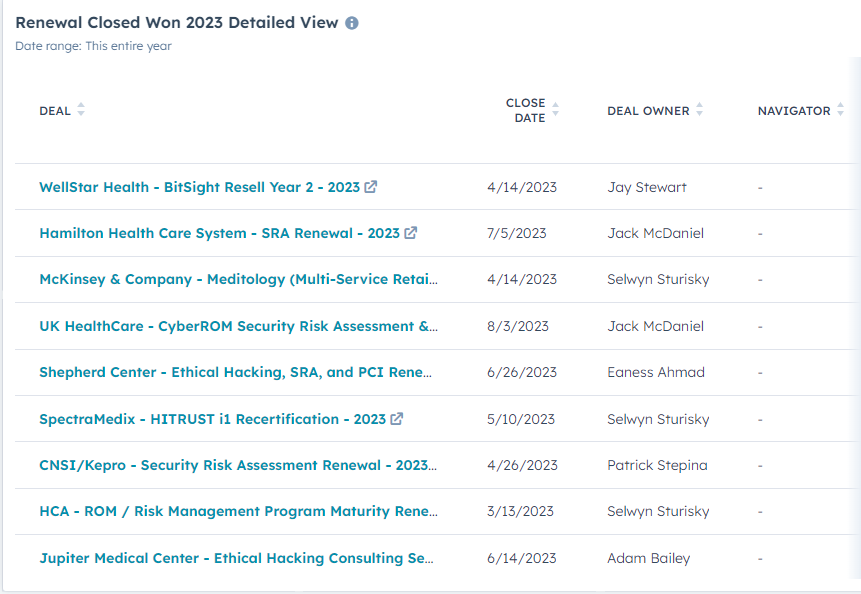Open the SpectraMedix HITRUST i1 Recertification deal
This screenshot has height=594, width=861.
coord(212,419)
